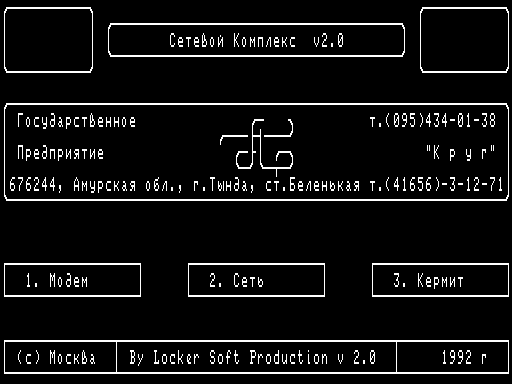Click the Предприятие text line
512x384 pixels.
[60, 153]
